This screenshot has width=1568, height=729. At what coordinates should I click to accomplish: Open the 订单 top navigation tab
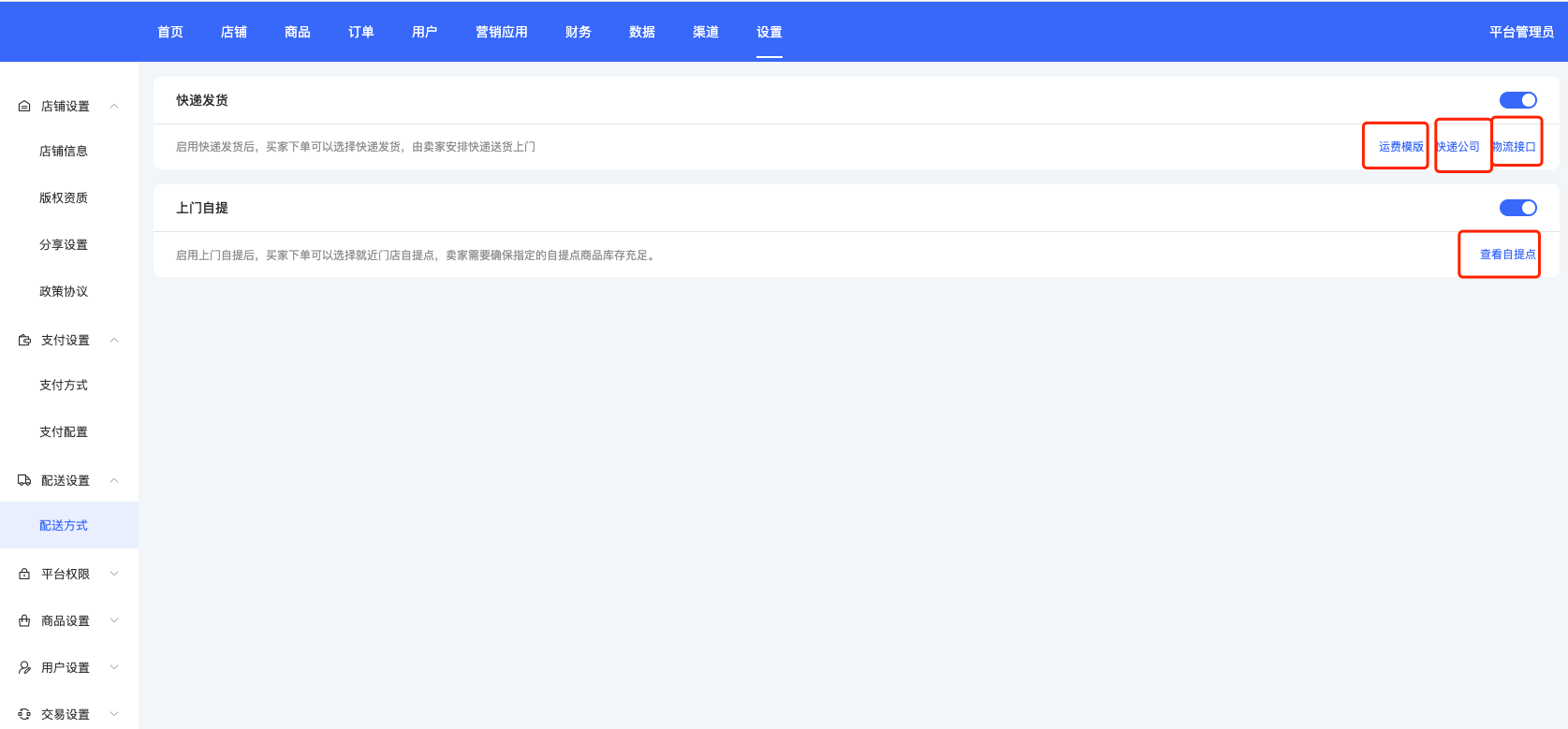360,32
